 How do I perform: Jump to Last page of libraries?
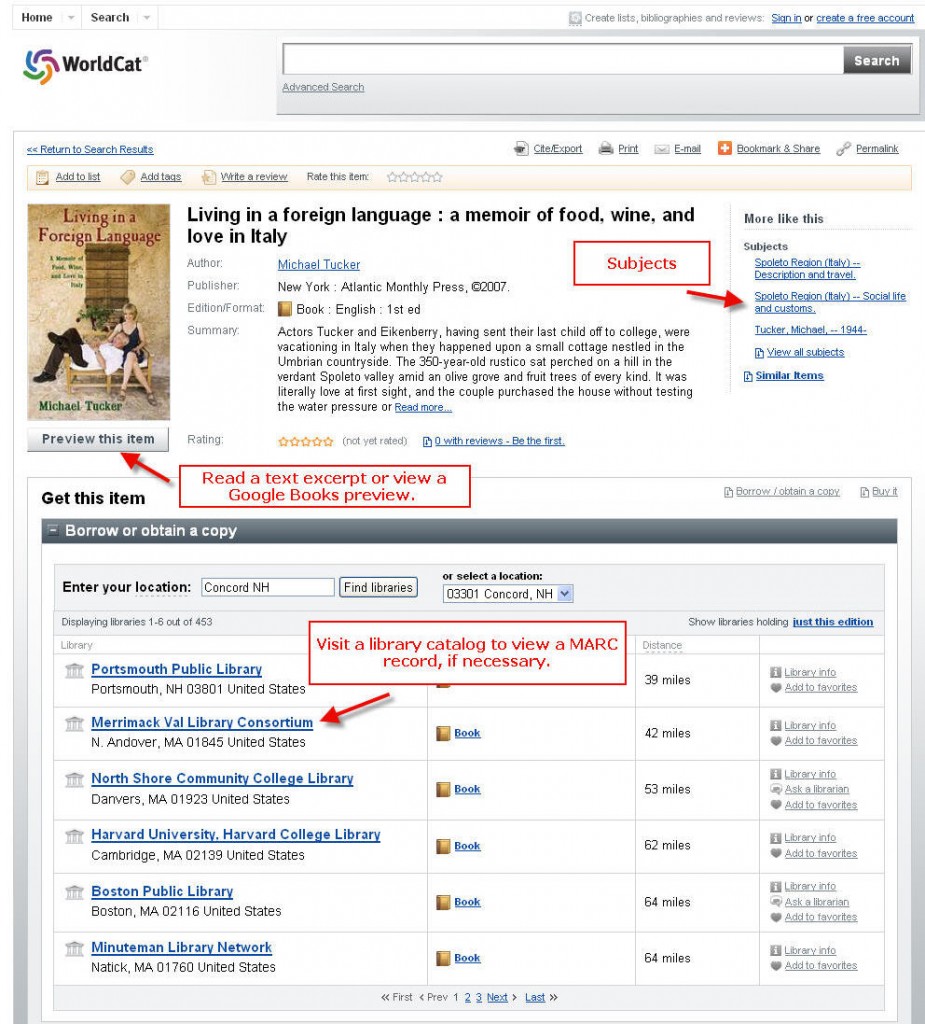coord(535,997)
